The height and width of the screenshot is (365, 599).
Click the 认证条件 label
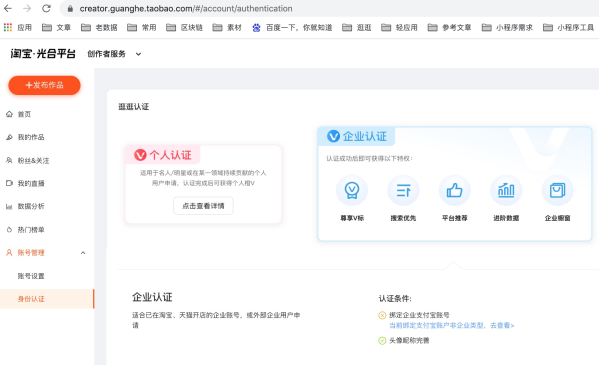coord(395,298)
